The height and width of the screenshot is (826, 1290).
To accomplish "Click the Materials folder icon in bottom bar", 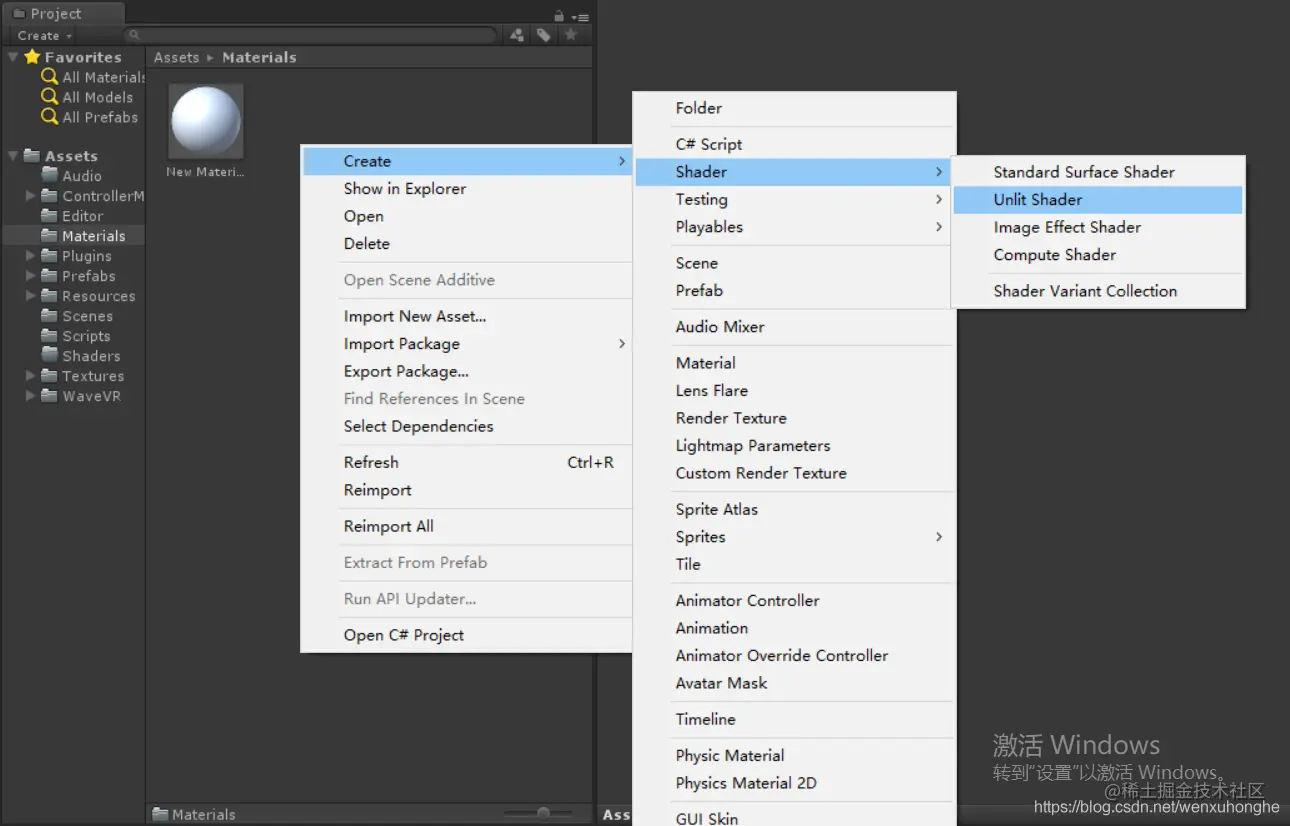I will 160,814.
